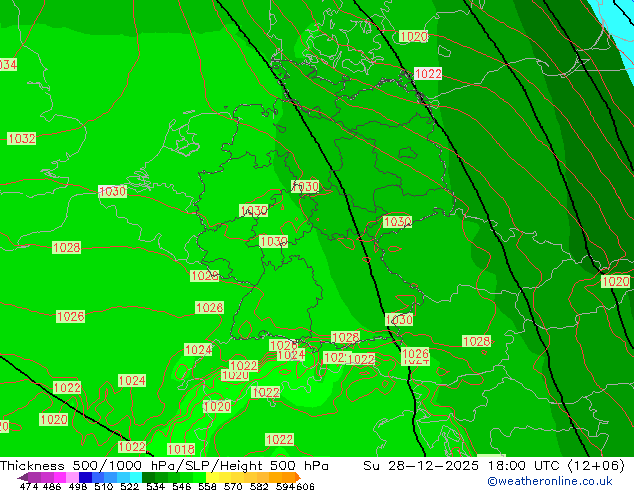This screenshot has height=490, width=634.
Task: Click the 1020 label above the white 1022 label
Action: point(413,36)
